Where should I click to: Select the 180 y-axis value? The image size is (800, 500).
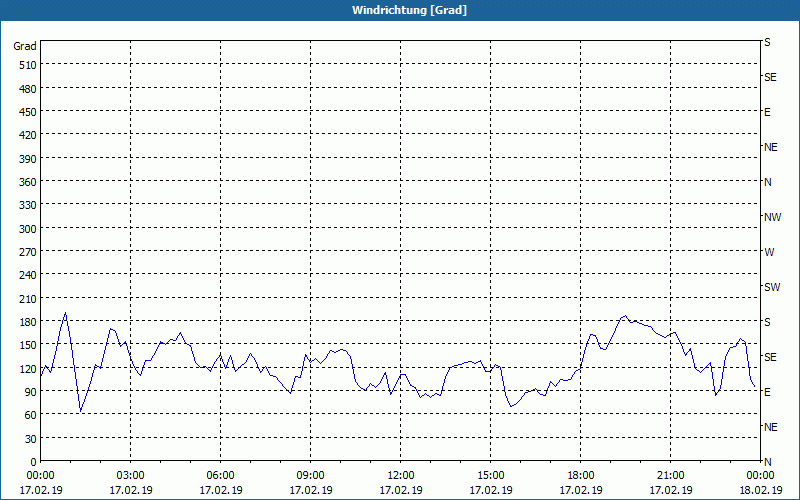click(29, 322)
